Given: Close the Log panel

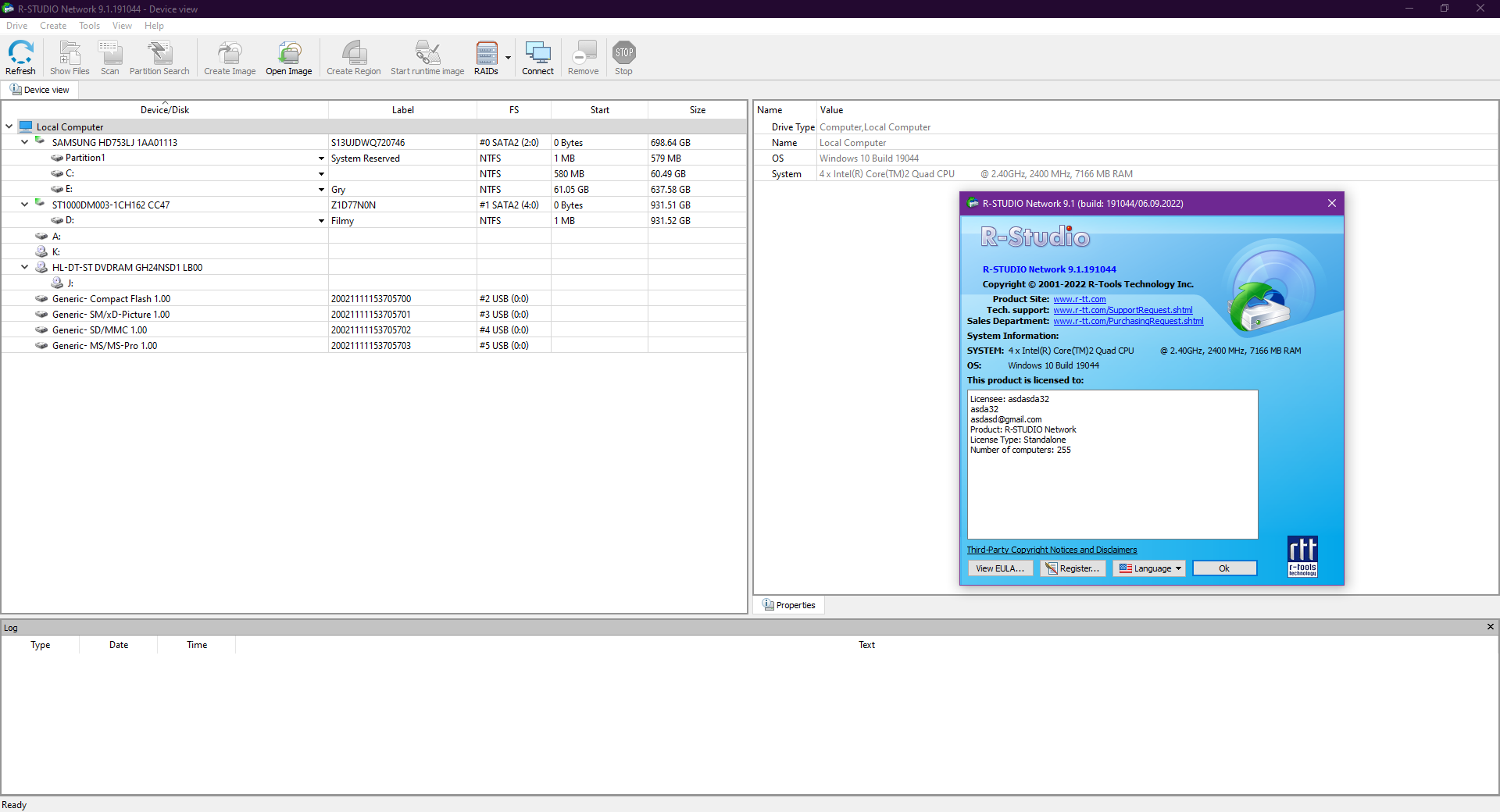Looking at the screenshot, I should point(1491,626).
